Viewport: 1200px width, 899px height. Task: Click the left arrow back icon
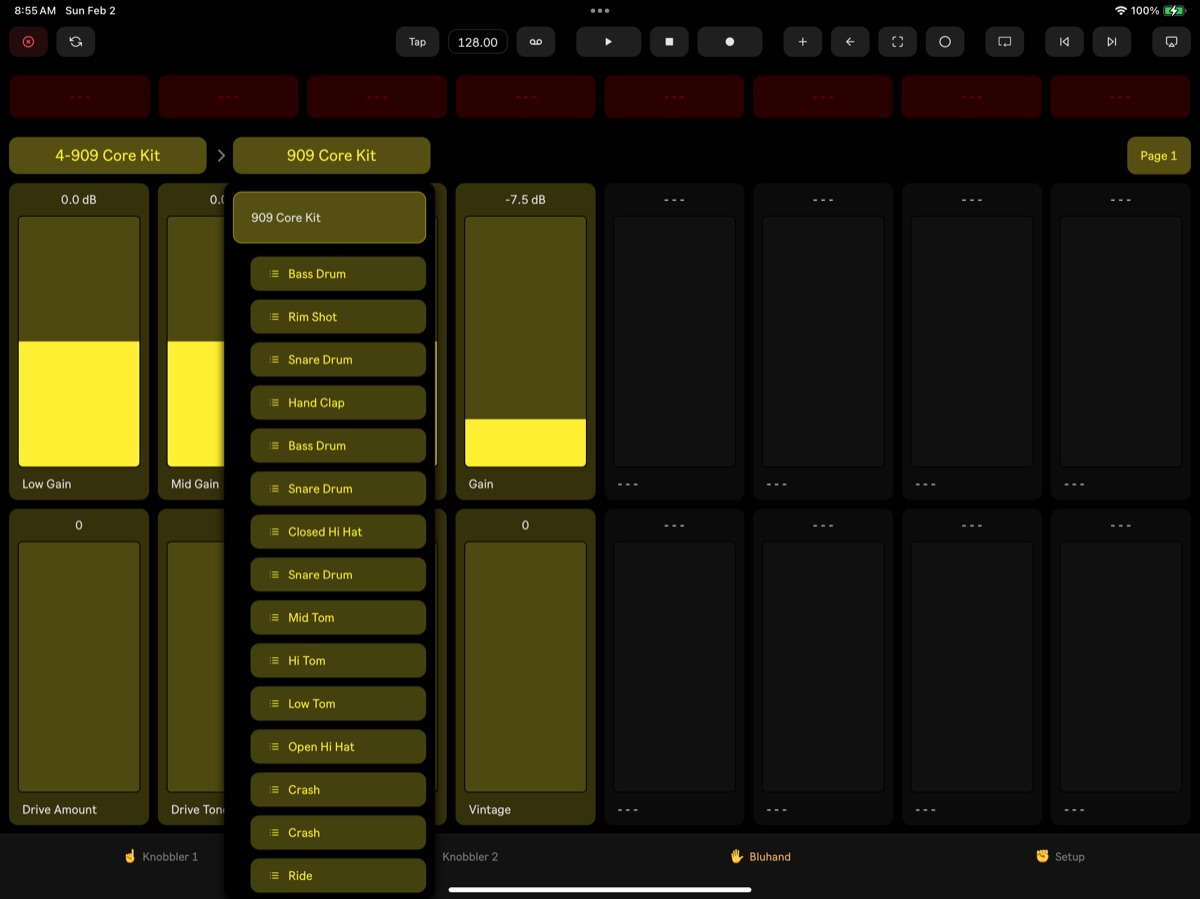(850, 42)
